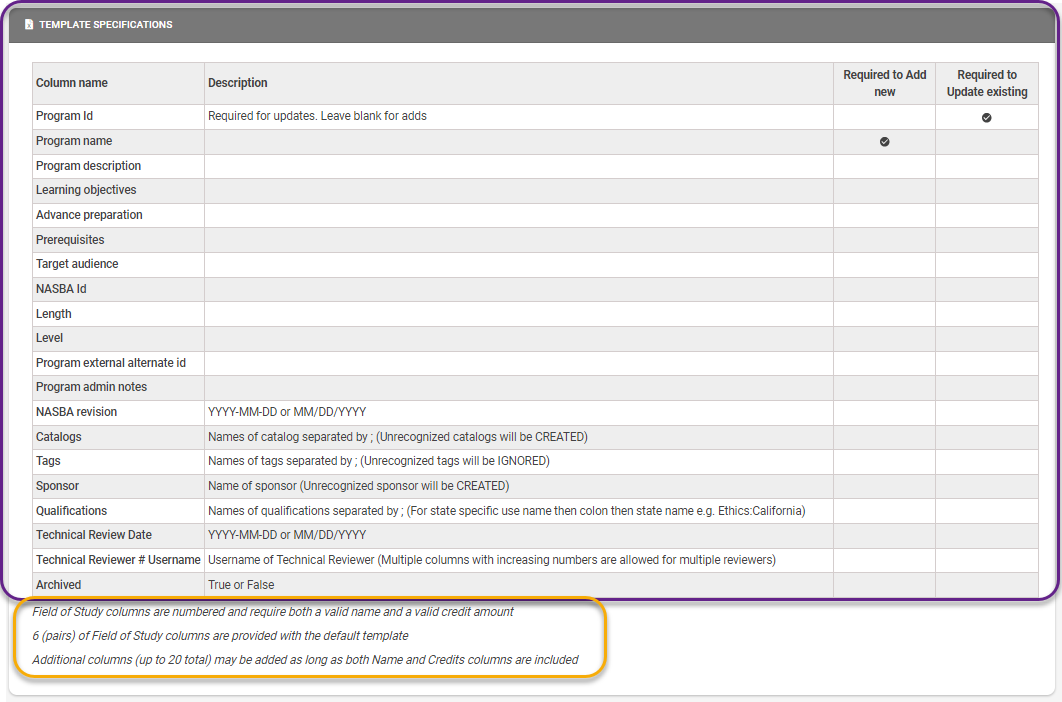Screen dimensions: 1062x702
Task: Click the Technical Review Date row
Action: tap(92, 534)
